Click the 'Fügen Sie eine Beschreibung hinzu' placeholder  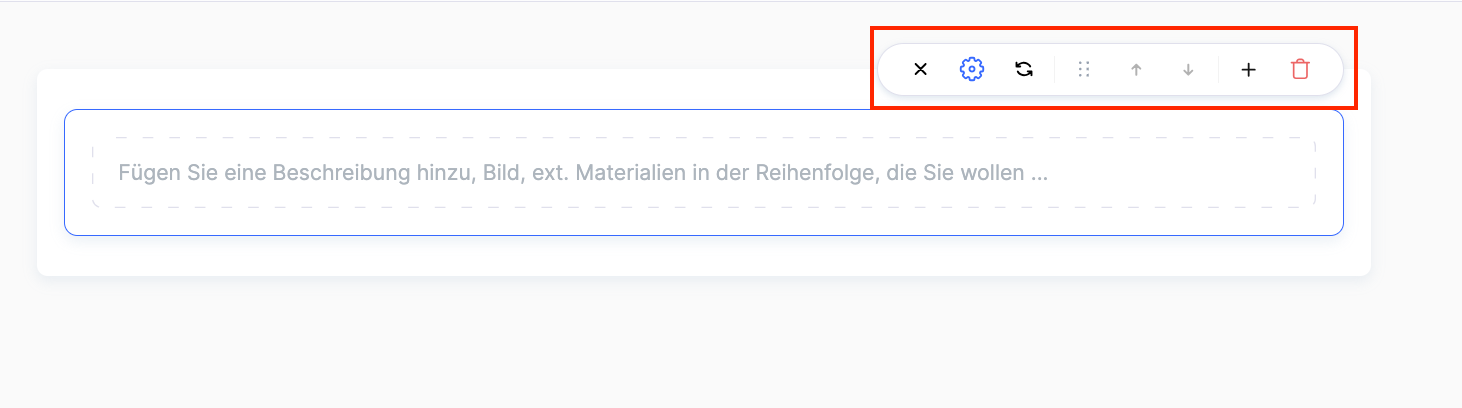583,173
